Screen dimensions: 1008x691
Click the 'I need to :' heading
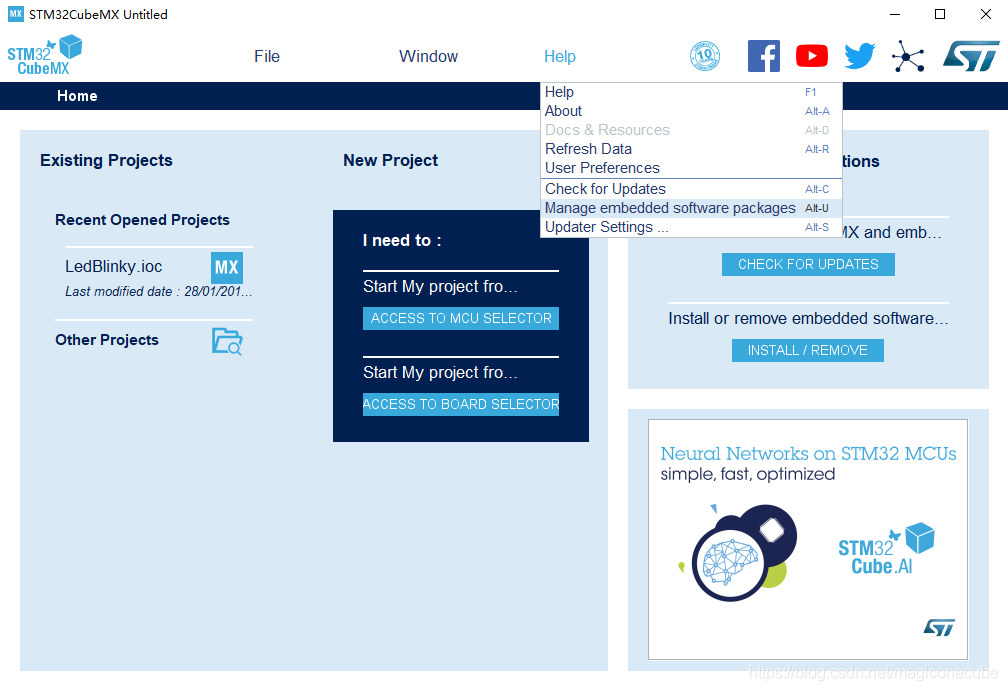pos(402,240)
